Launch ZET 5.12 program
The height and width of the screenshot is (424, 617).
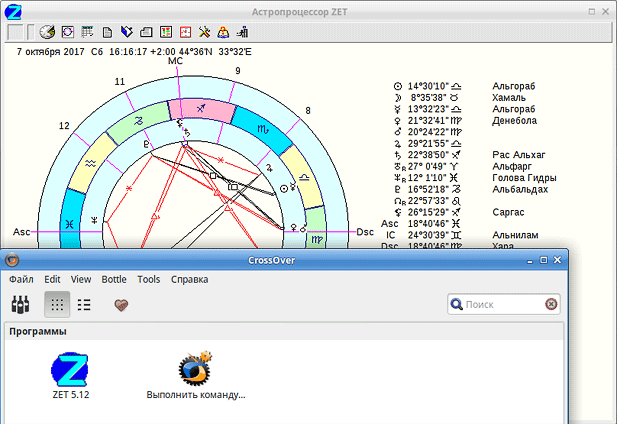(x=70, y=376)
